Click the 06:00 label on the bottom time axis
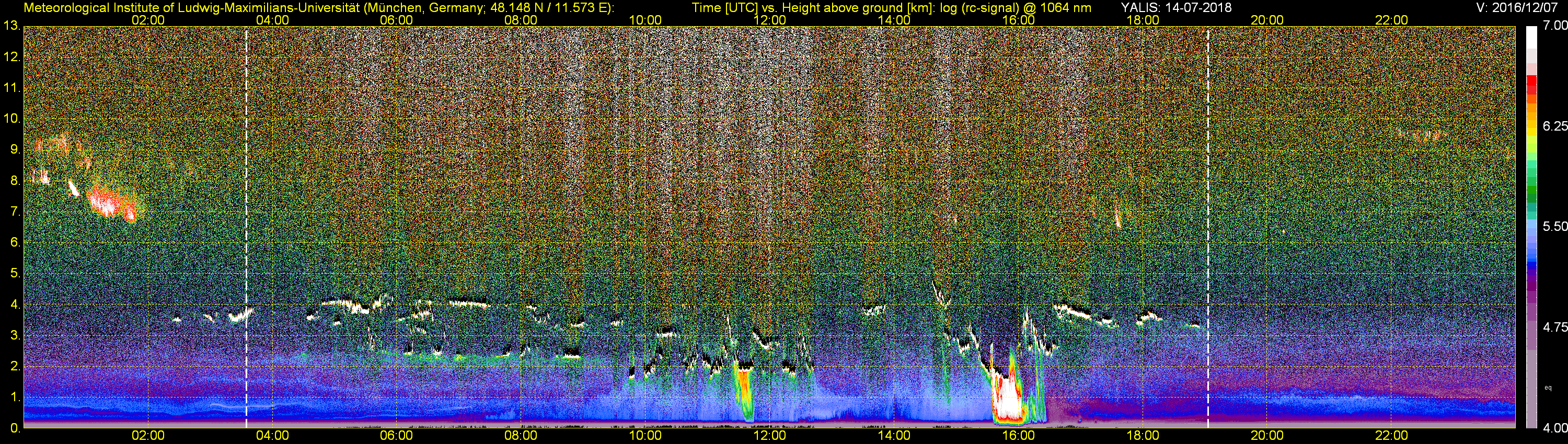 pyautogui.click(x=396, y=436)
